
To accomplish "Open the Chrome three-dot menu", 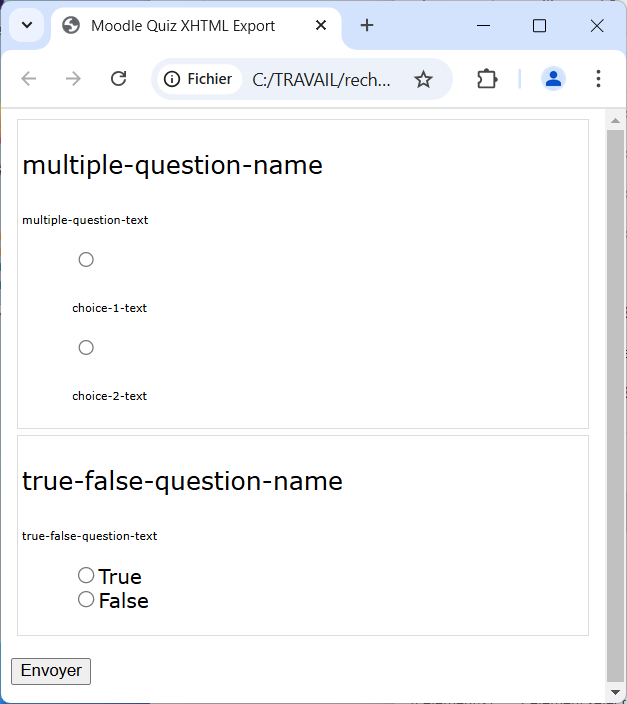I will point(598,79).
